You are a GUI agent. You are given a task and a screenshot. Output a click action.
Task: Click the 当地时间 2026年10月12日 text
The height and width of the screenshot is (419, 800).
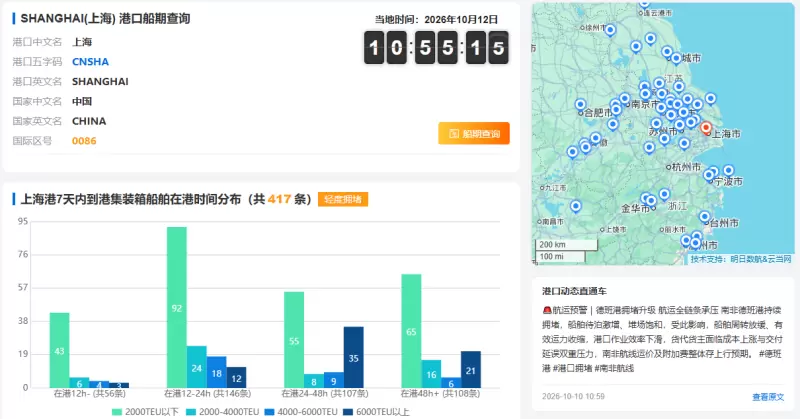[436, 19]
